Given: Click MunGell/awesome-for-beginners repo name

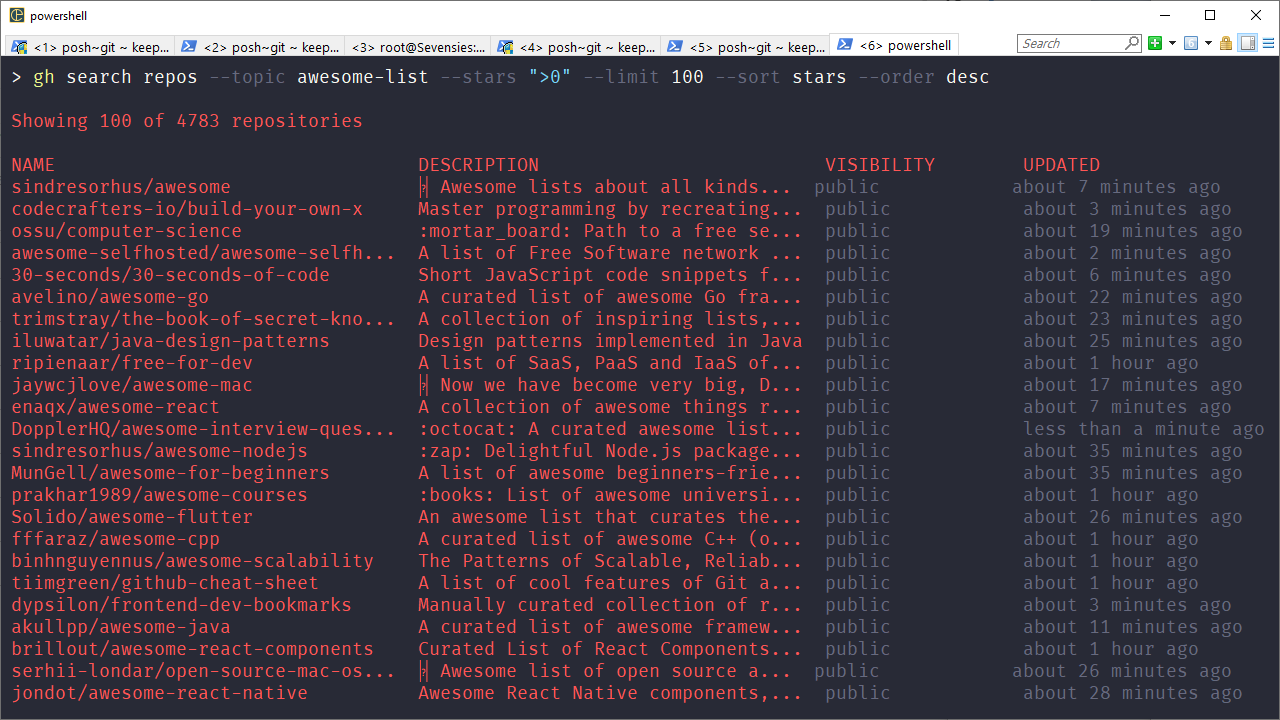Looking at the screenshot, I should coord(170,473).
